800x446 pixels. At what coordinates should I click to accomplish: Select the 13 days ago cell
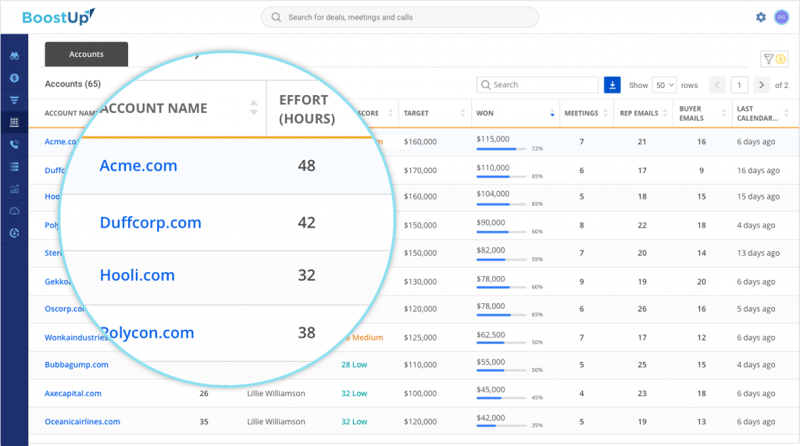(758, 253)
